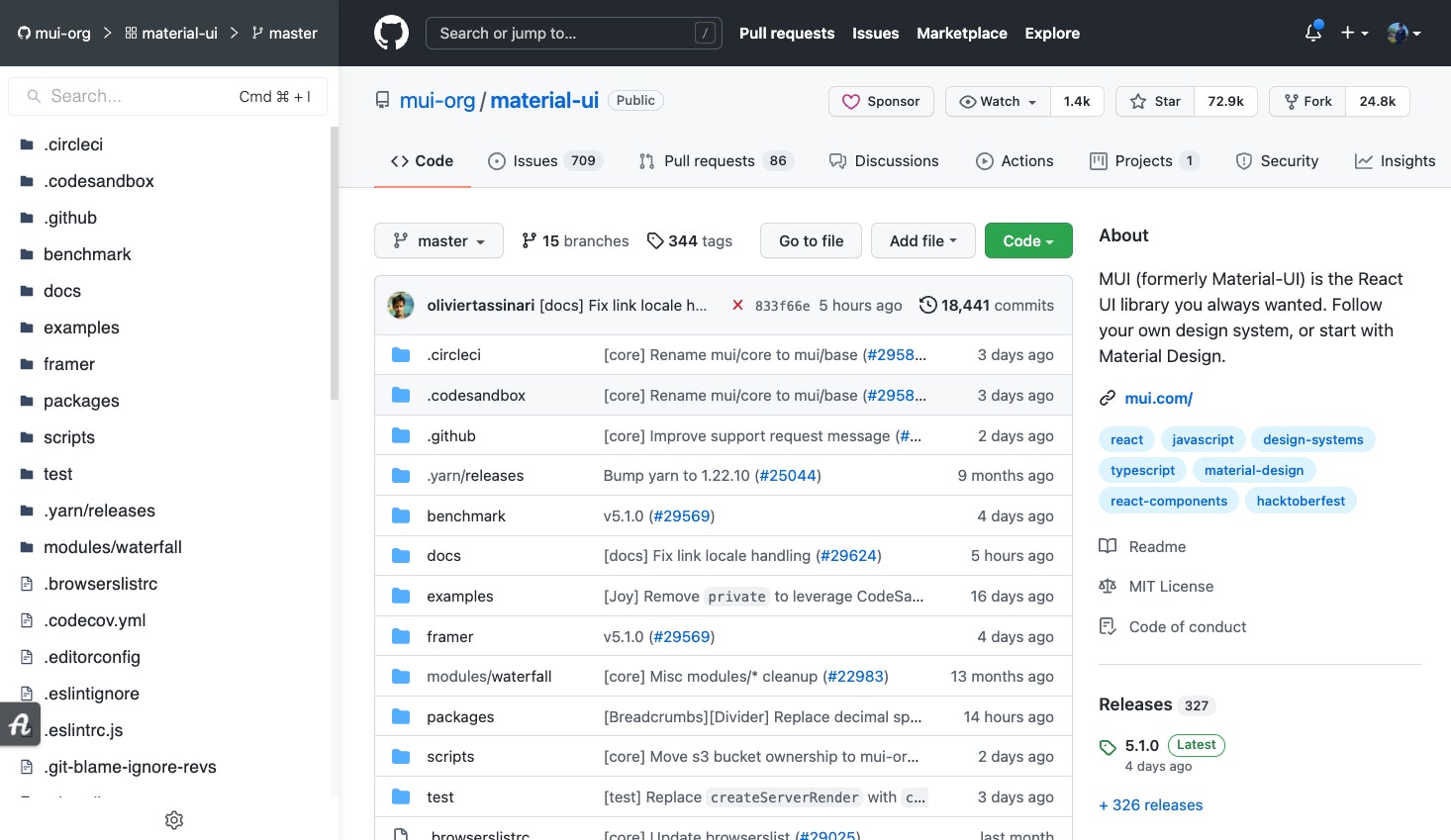Click the .circleci folder icon in file list
This screenshot has width=1451, height=840.
(401, 354)
